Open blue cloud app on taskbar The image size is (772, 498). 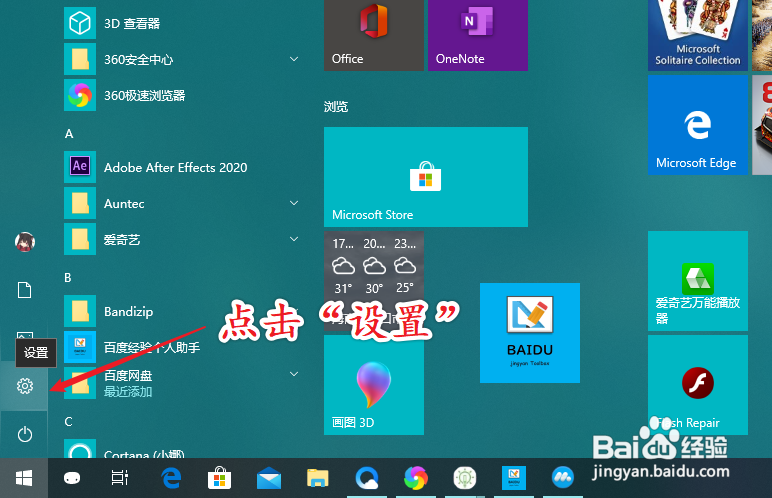pyautogui.click(x=562, y=478)
